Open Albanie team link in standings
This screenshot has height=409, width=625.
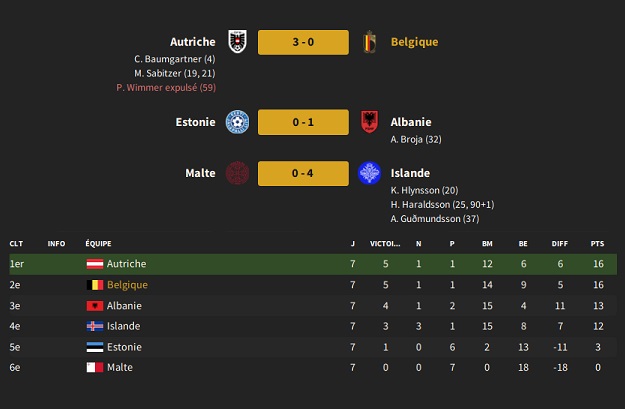click(124, 306)
